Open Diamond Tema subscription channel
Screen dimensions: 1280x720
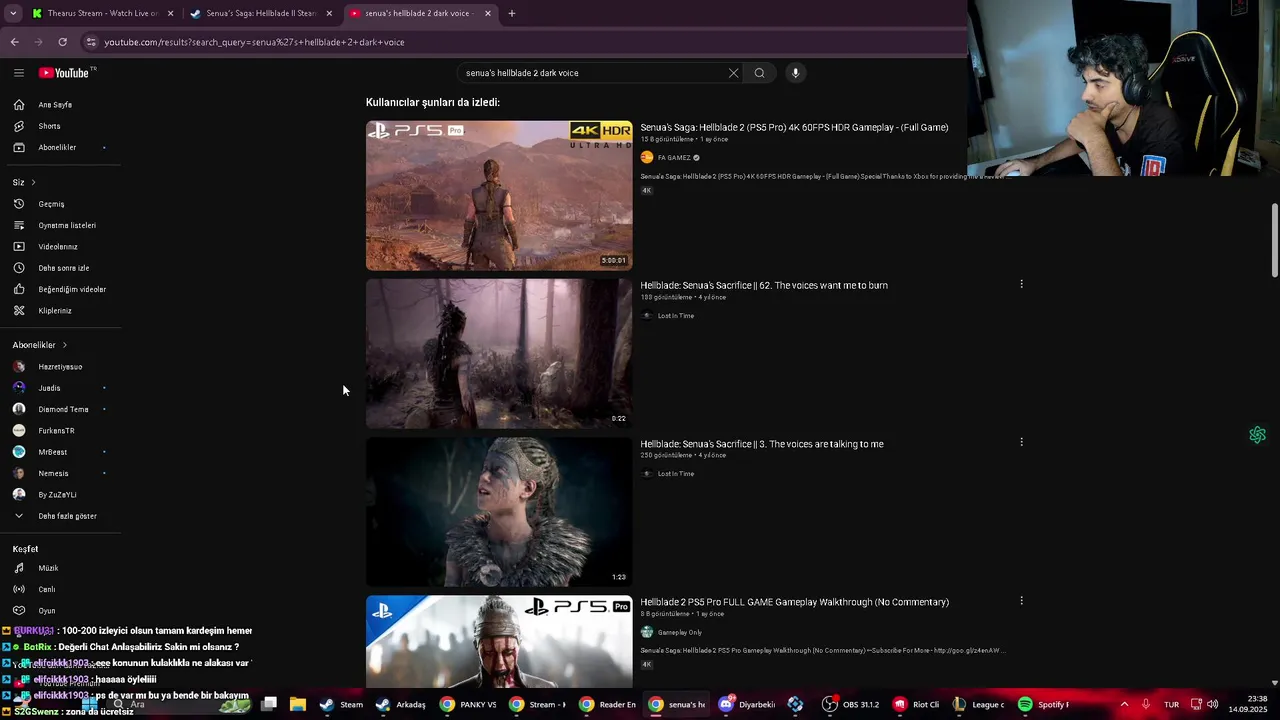(x=61, y=409)
